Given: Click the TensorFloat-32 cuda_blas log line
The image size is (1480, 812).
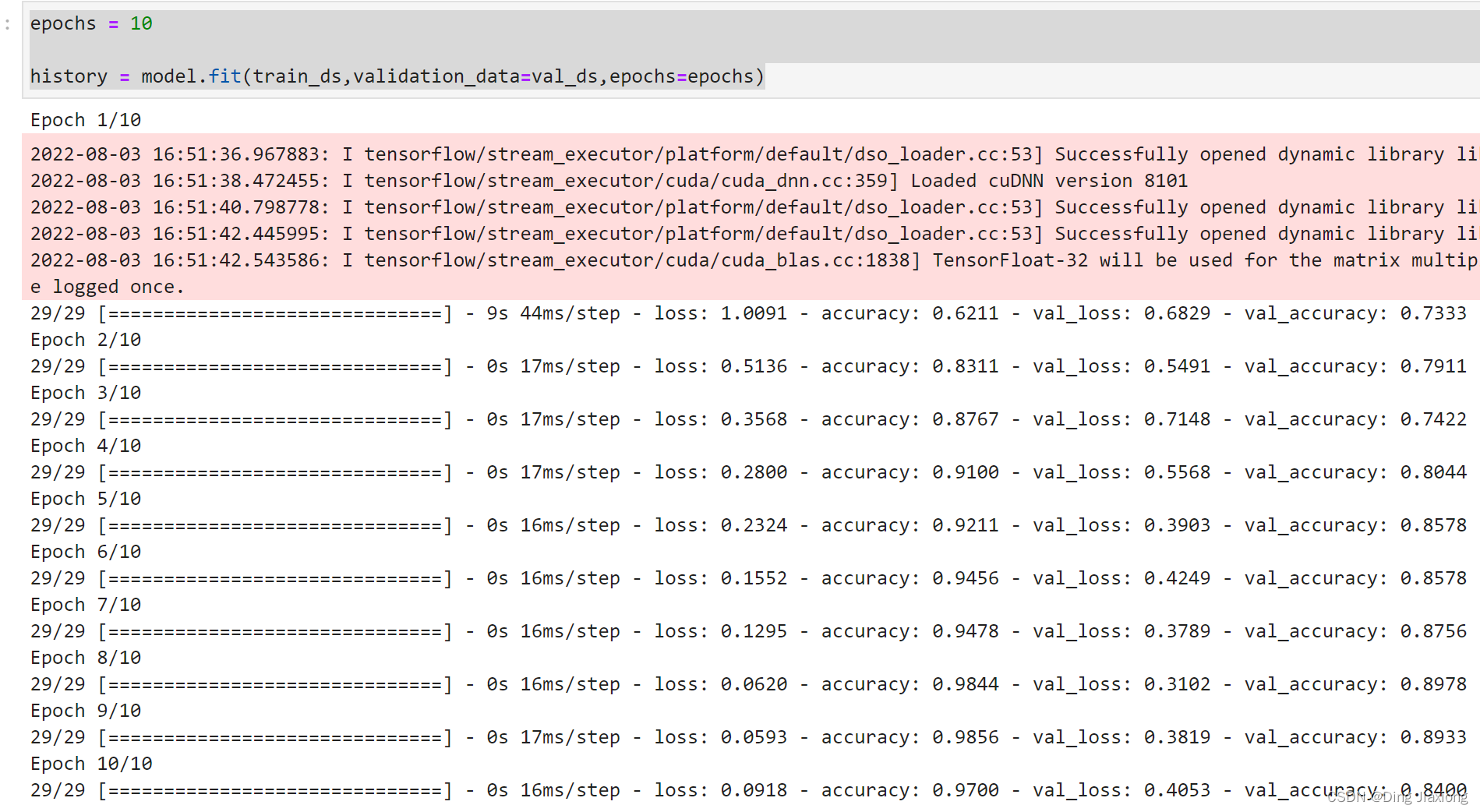Looking at the screenshot, I should pyautogui.click(x=754, y=260).
